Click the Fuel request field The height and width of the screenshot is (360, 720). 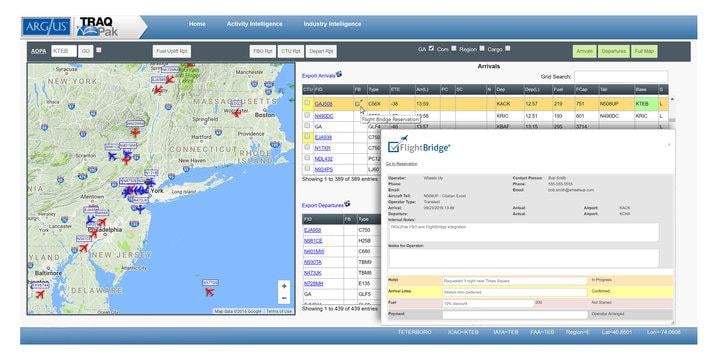coord(488,304)
